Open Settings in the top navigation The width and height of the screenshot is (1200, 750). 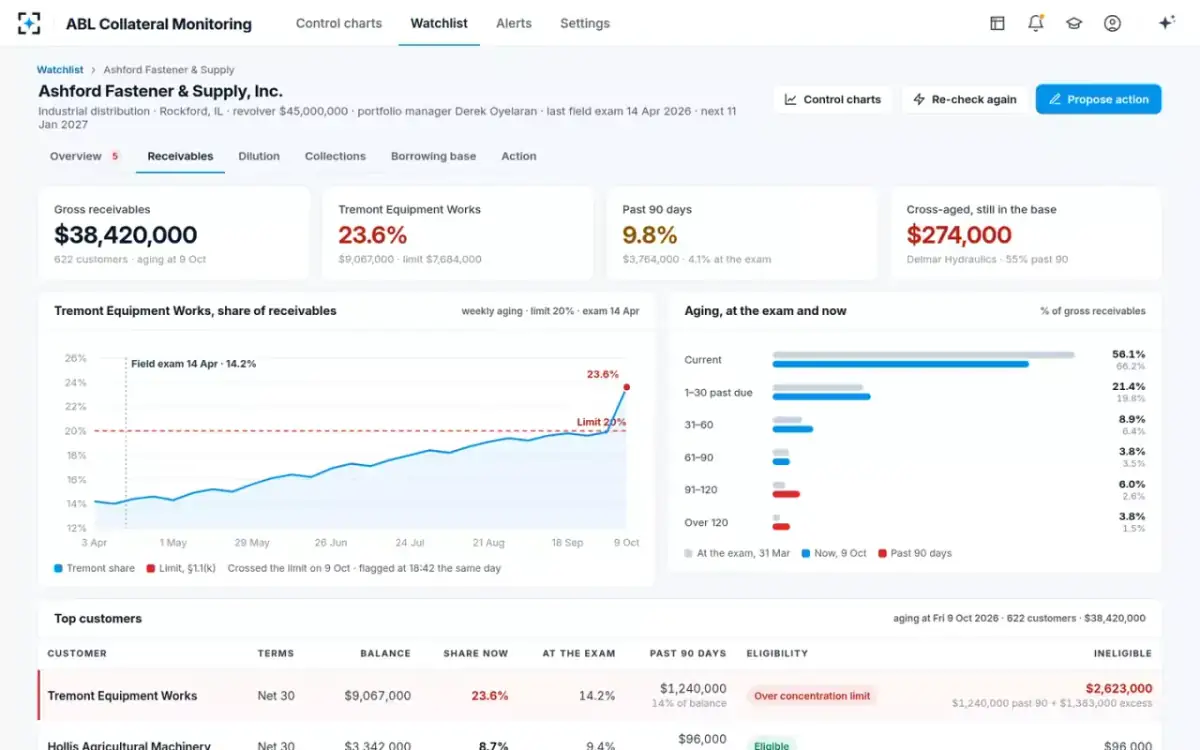tap(585, 23)
